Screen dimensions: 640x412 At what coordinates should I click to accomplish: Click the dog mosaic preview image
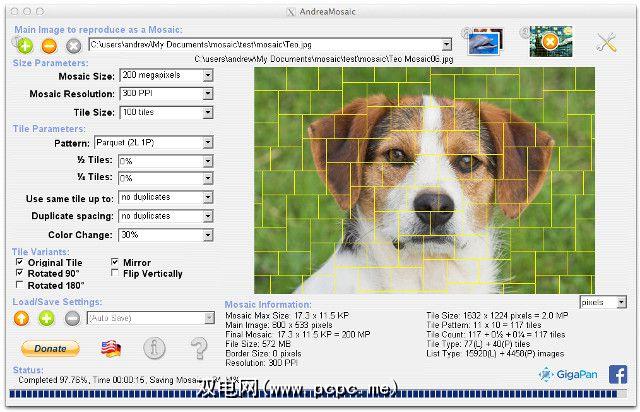pyautogui.click(x=424, y=180)
